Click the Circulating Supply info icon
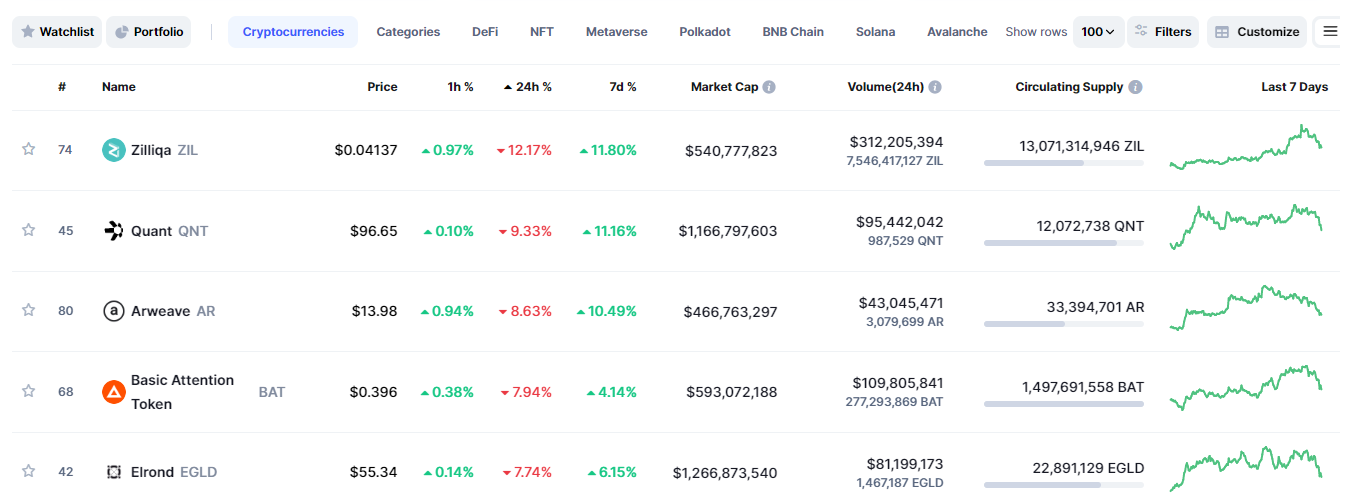This screenshot has width=1349, height=496. tap(1135, 87)
